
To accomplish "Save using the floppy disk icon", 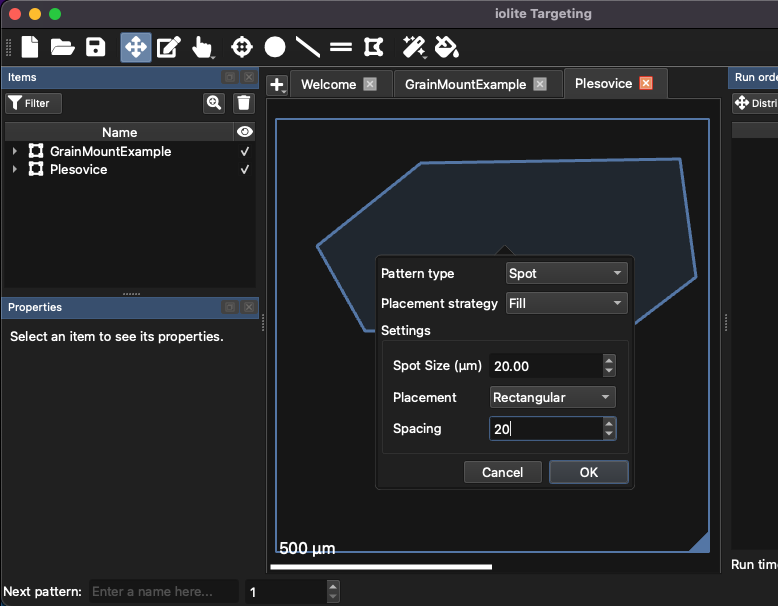I will 95,48.
